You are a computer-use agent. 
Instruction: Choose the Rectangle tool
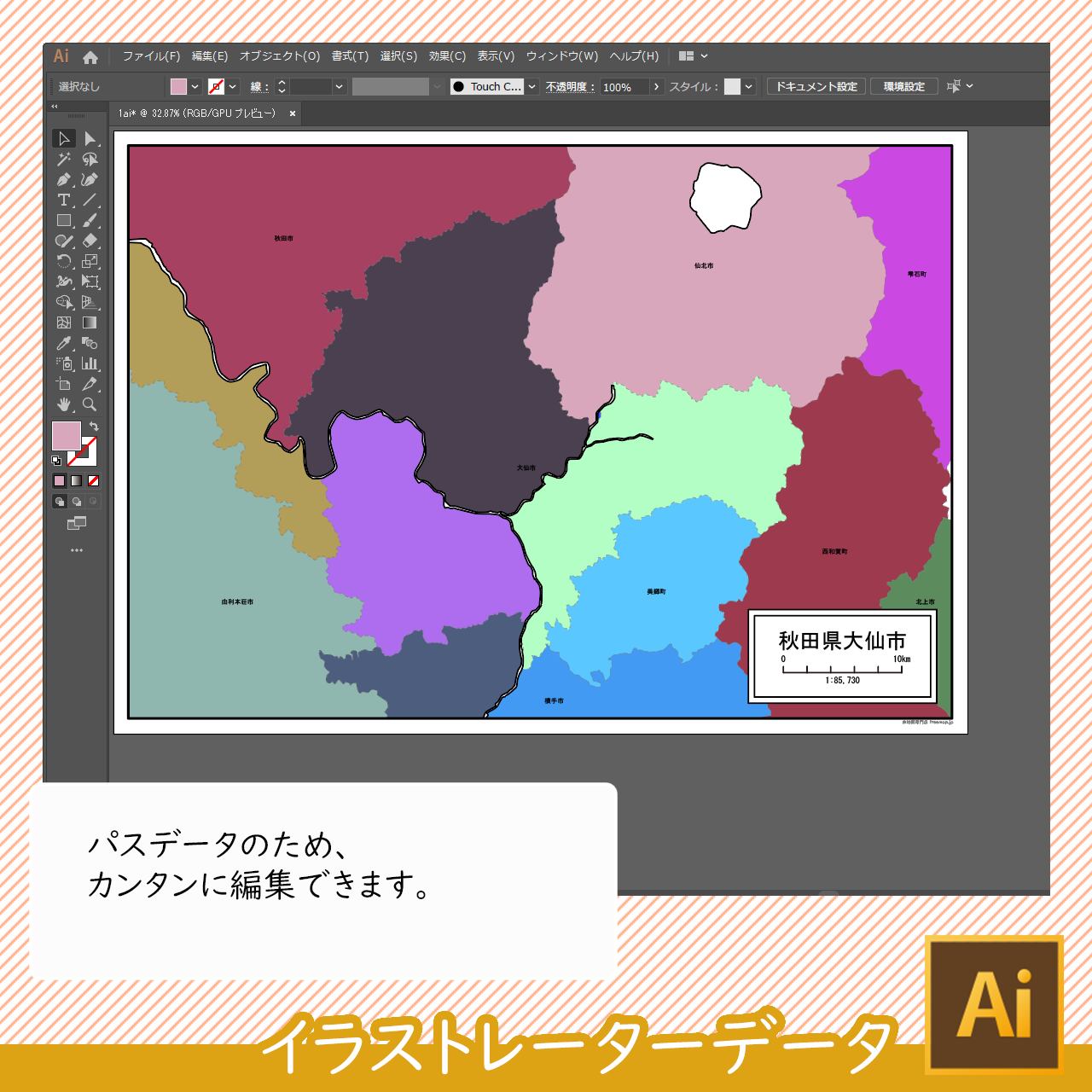click(x=64, y=220)
